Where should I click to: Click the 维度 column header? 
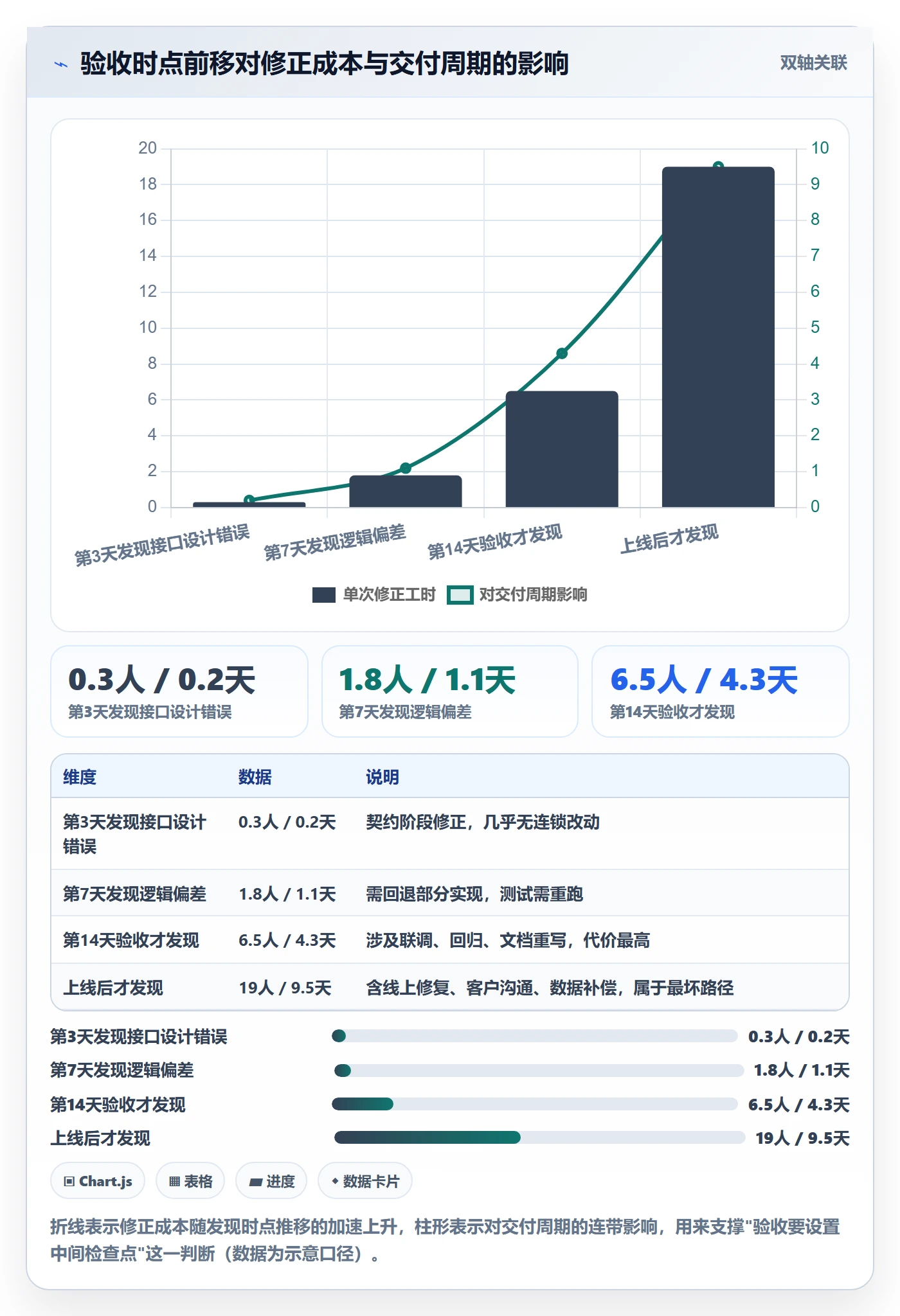[80, 777]
